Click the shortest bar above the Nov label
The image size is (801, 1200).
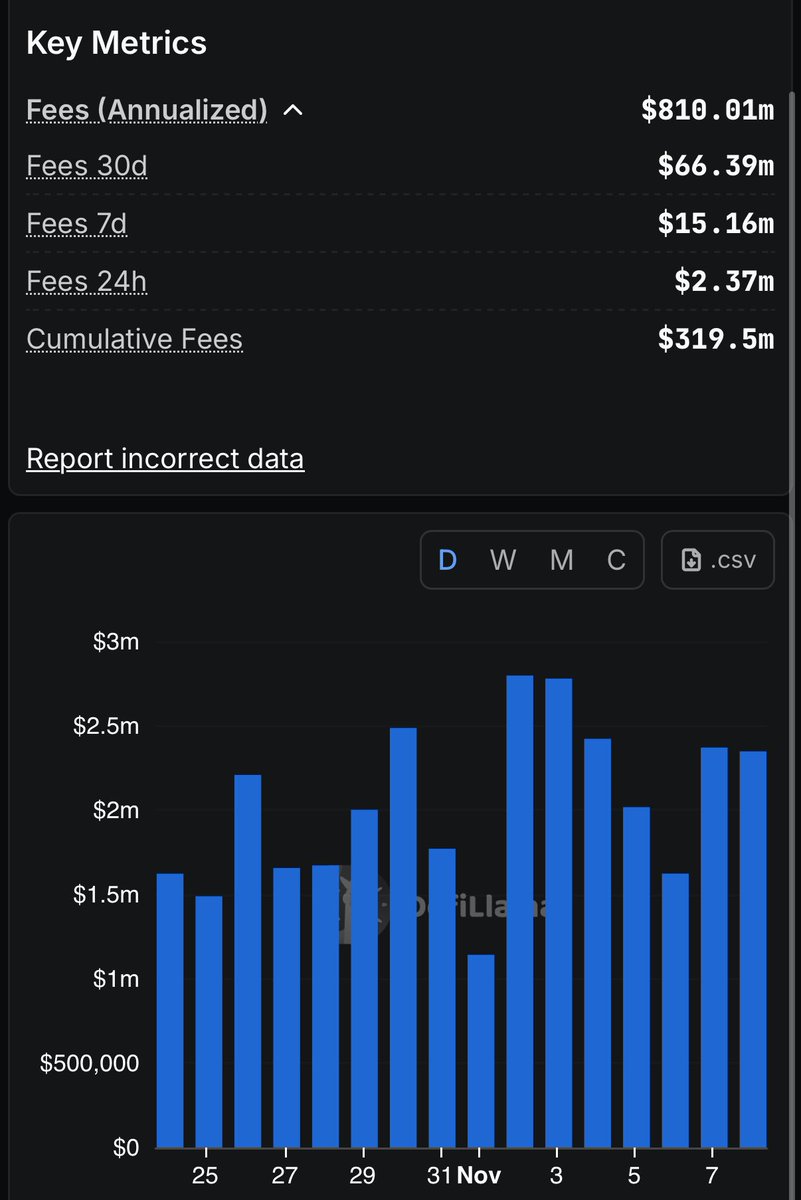click(481, 1051)
